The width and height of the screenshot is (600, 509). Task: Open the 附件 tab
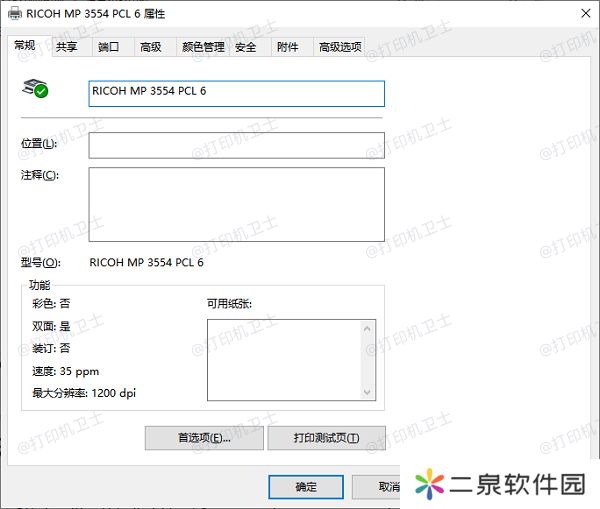[x=292, y=47]
